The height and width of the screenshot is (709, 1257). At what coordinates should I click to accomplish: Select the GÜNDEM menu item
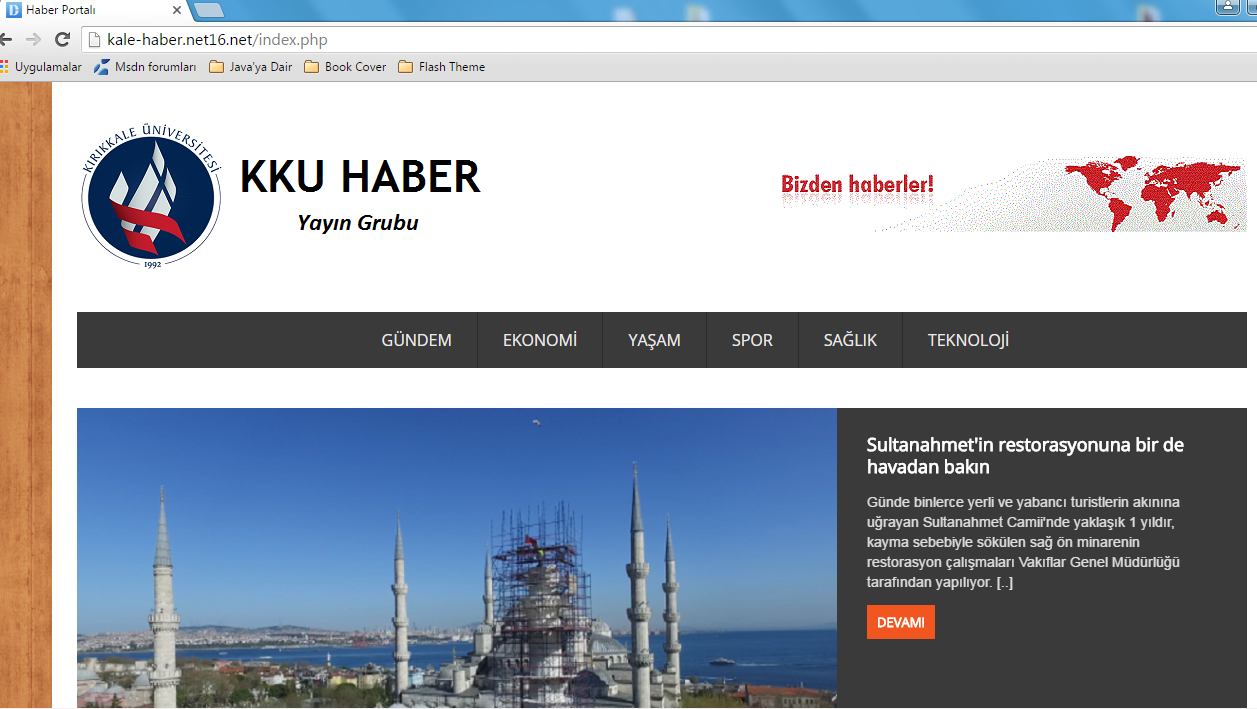pyautogui.click(x=416, y=340)
